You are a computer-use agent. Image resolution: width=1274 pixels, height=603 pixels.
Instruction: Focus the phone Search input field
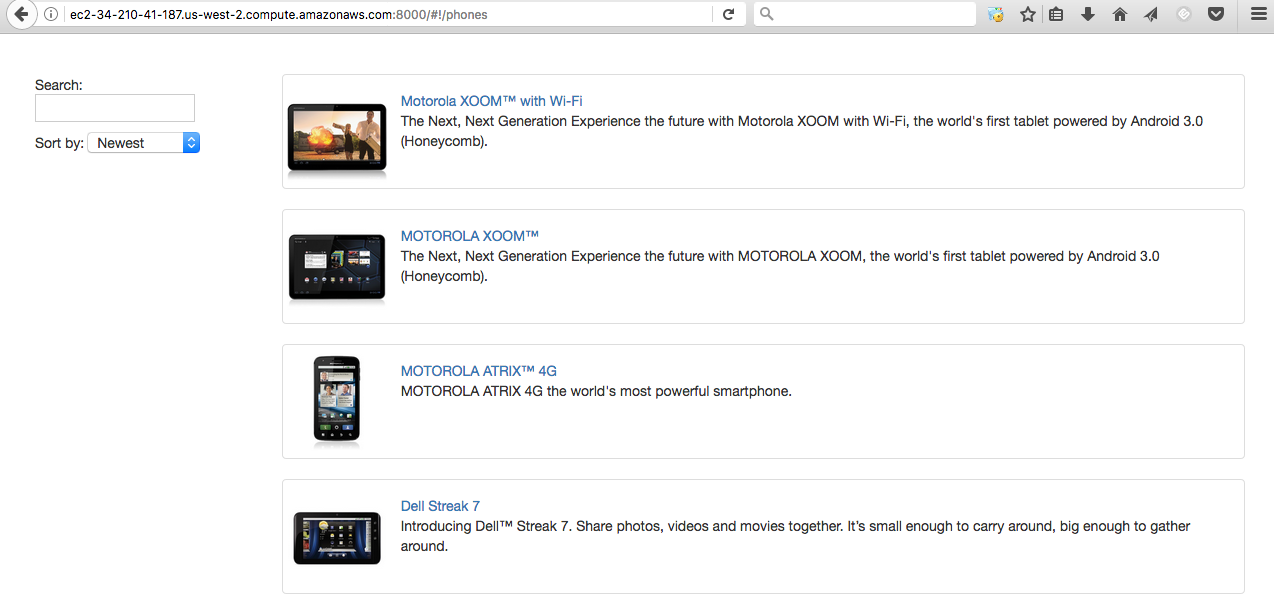coord(115,108)
